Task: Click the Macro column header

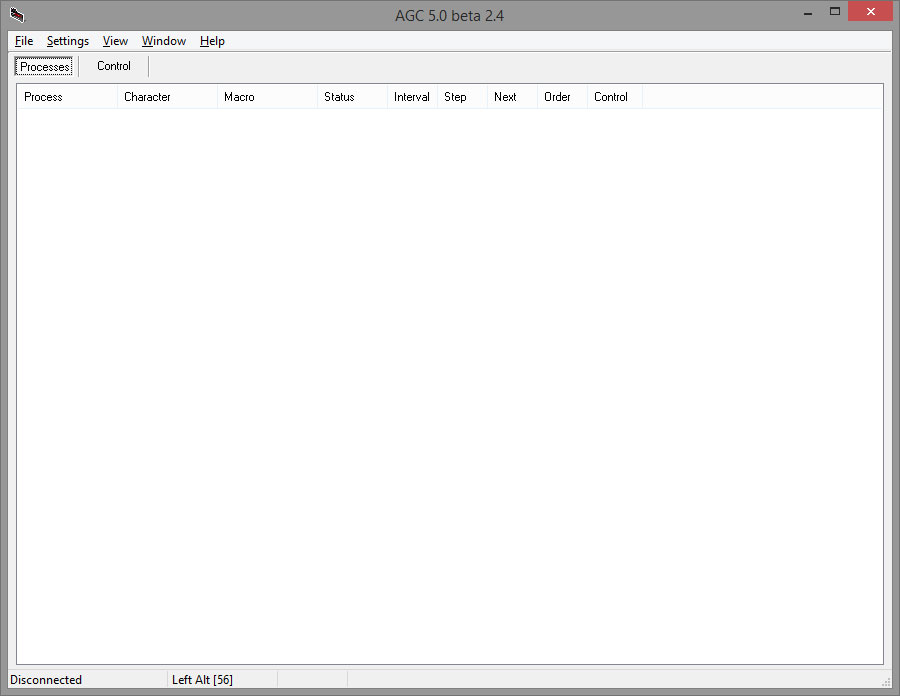Action: [x=267, y=97]
